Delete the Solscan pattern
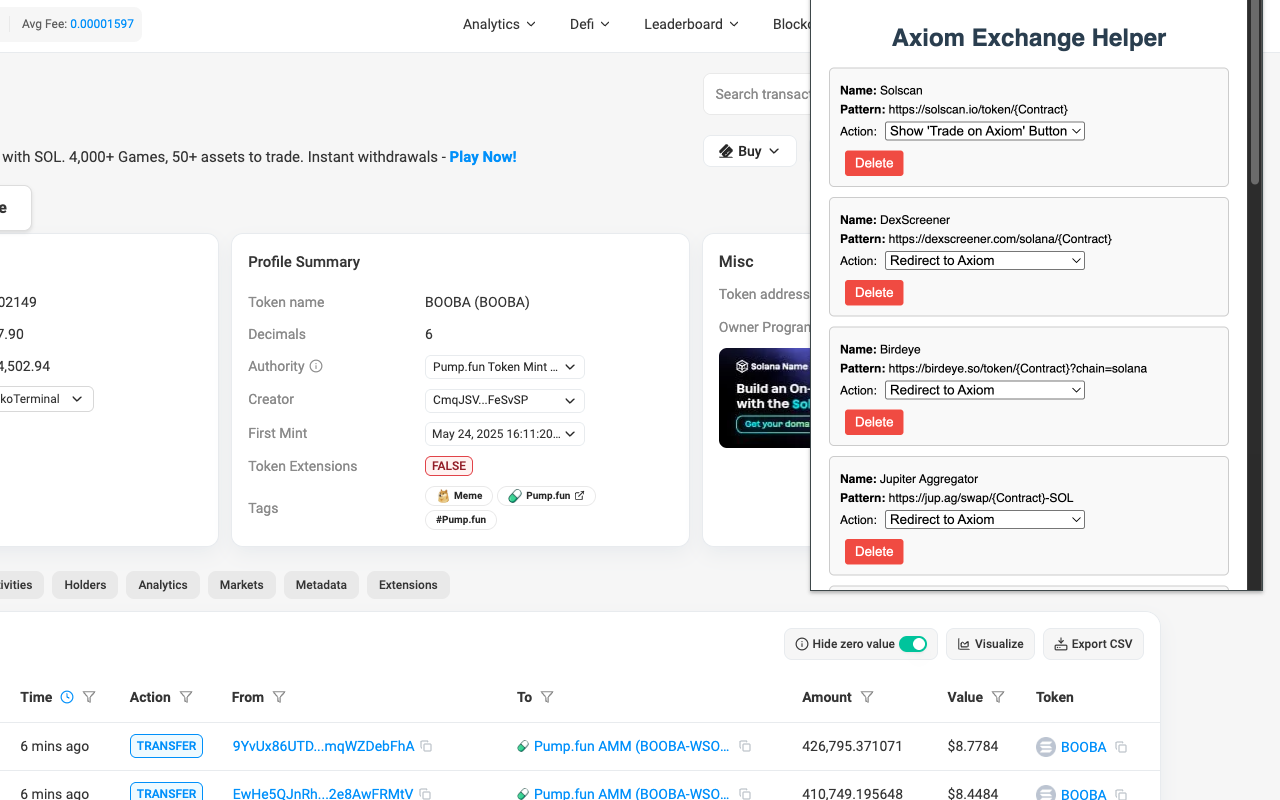Viewport: 1280px width, 800px height. click(874, 163)
